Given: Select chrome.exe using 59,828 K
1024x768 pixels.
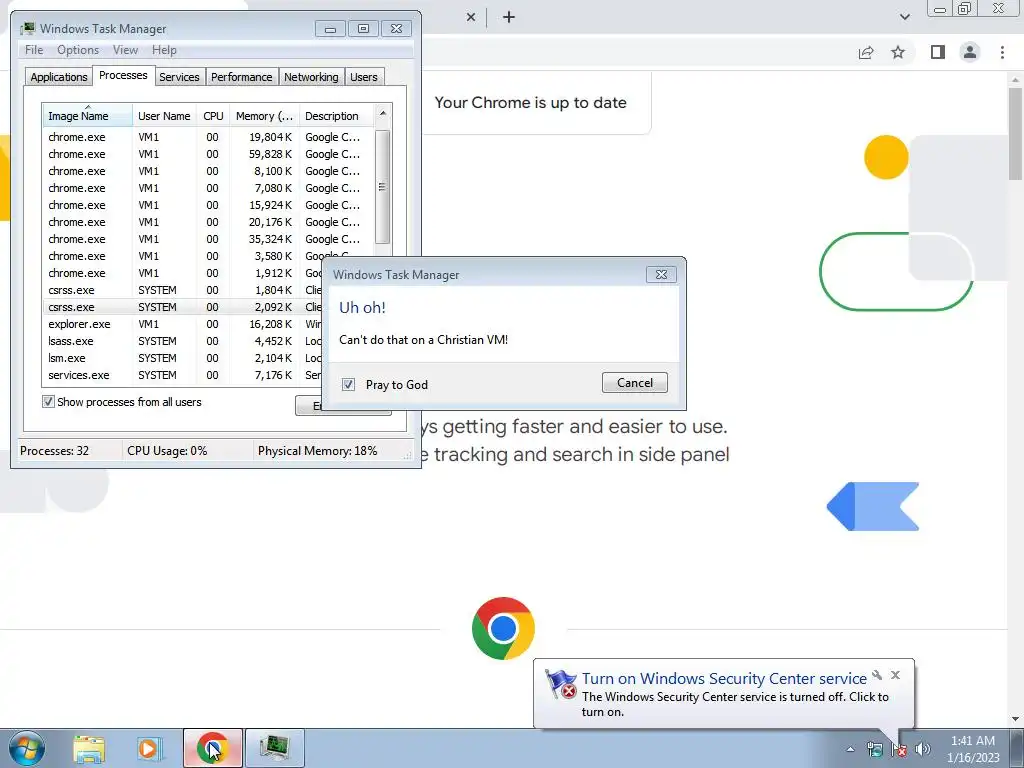Looking at the screenshot, I should pyautogui.click(x=209, y=154).
